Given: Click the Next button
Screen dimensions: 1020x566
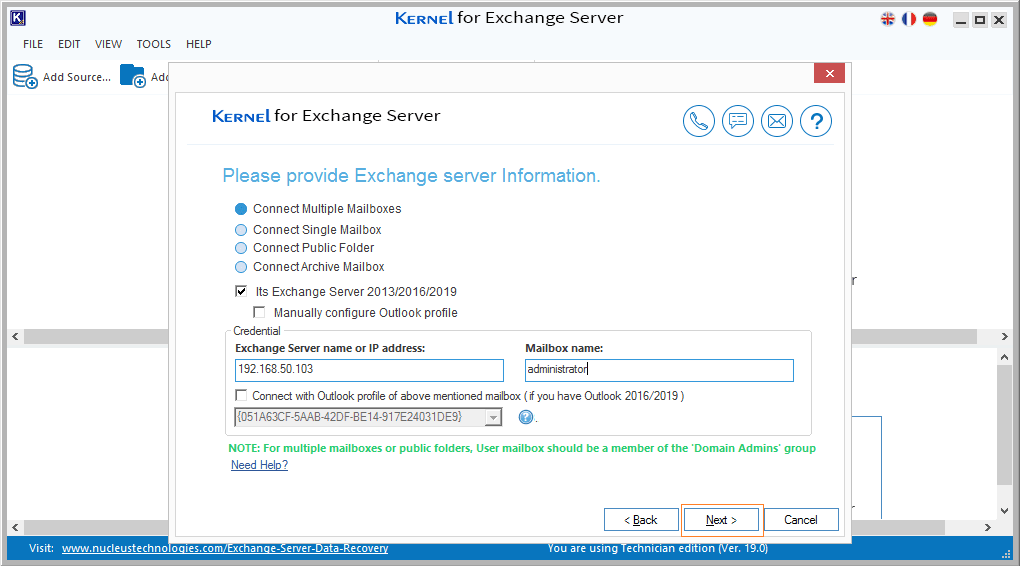Looking at the screenshot, I should tap(721, 520).
